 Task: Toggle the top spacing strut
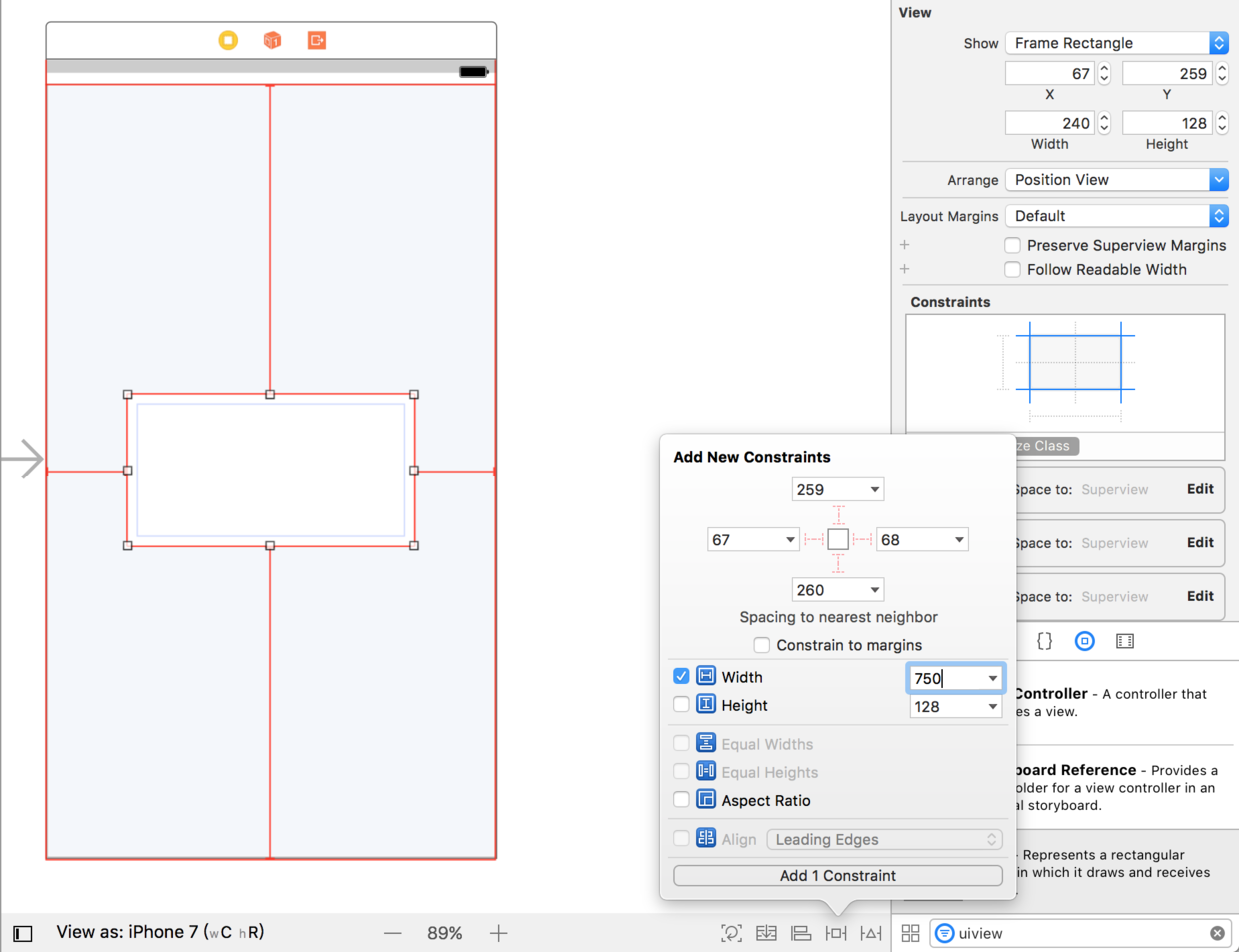pyautogui.click(x=838, y=515)
